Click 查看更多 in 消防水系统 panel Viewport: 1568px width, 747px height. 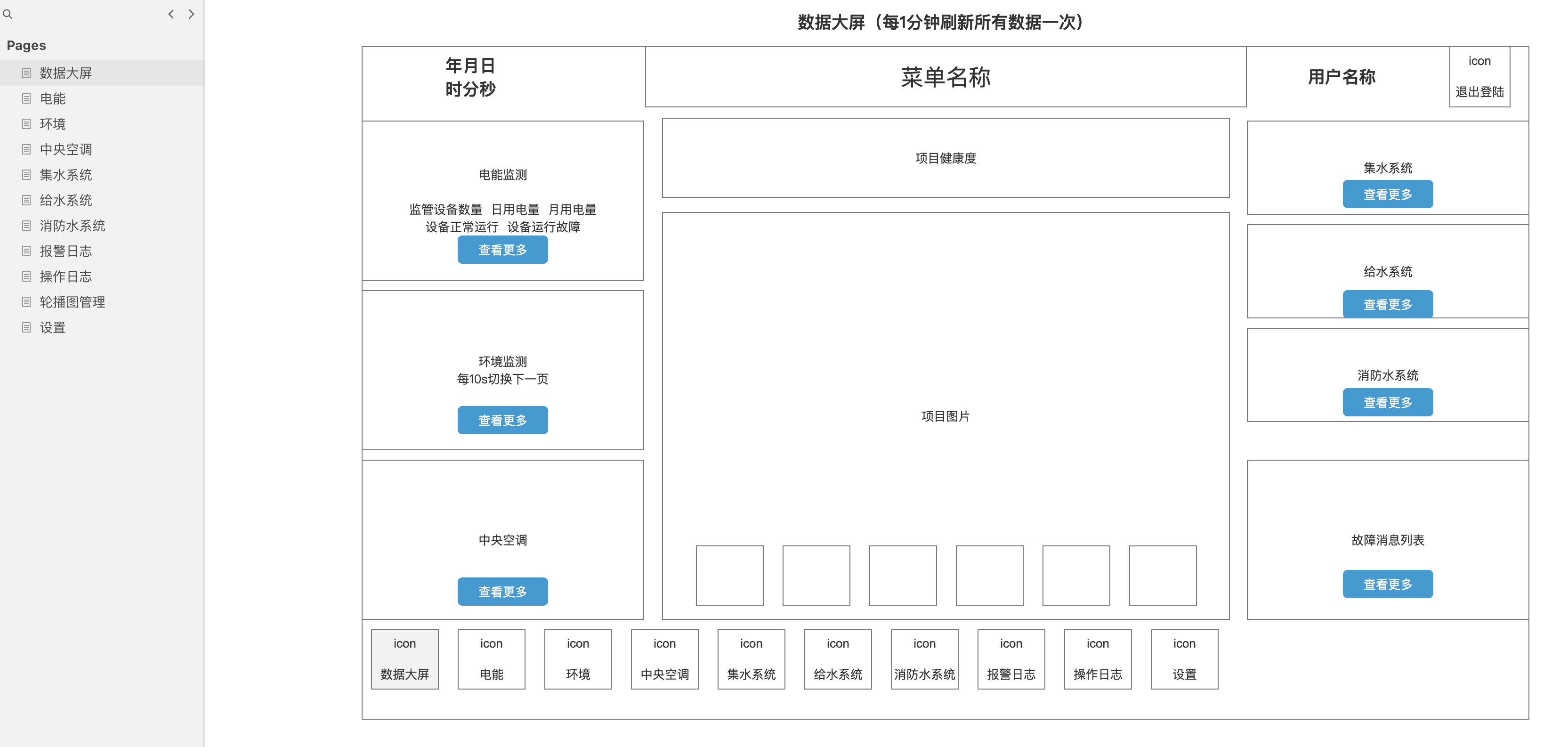1387,402
